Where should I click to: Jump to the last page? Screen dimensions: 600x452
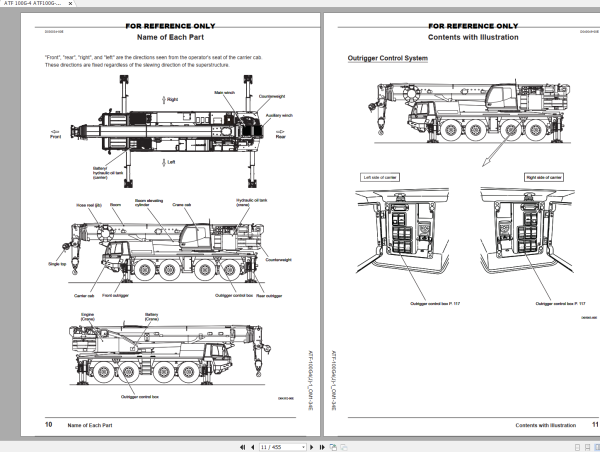click(322, 447)
